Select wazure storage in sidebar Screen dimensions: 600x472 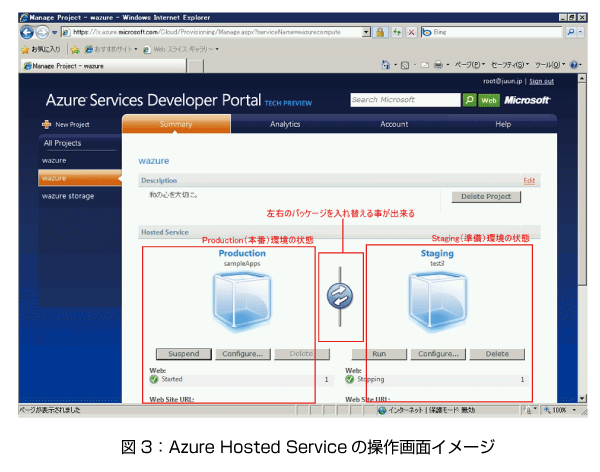pyautogui.click(x=68, y=196)
